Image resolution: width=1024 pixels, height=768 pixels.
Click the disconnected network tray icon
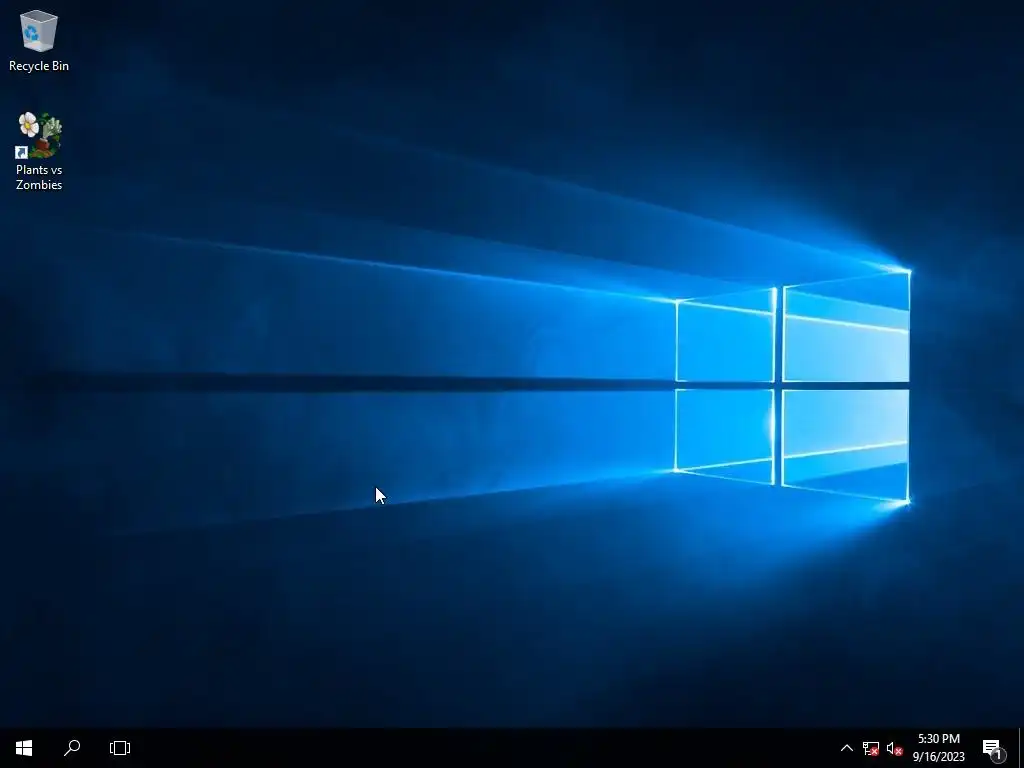pyautogui.click(x=871, y=748)
